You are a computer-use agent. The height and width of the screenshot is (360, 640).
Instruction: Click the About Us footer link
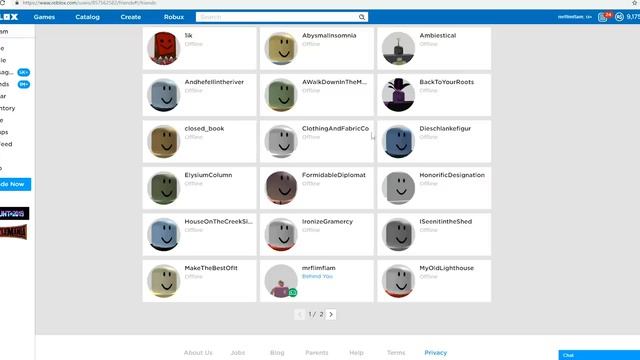point(198,353)
